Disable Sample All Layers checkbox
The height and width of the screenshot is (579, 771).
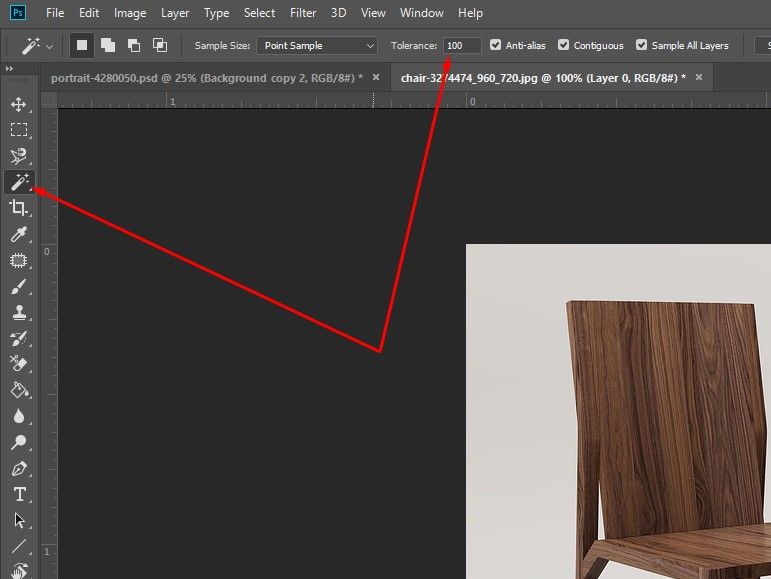click(x=642, y=45)
